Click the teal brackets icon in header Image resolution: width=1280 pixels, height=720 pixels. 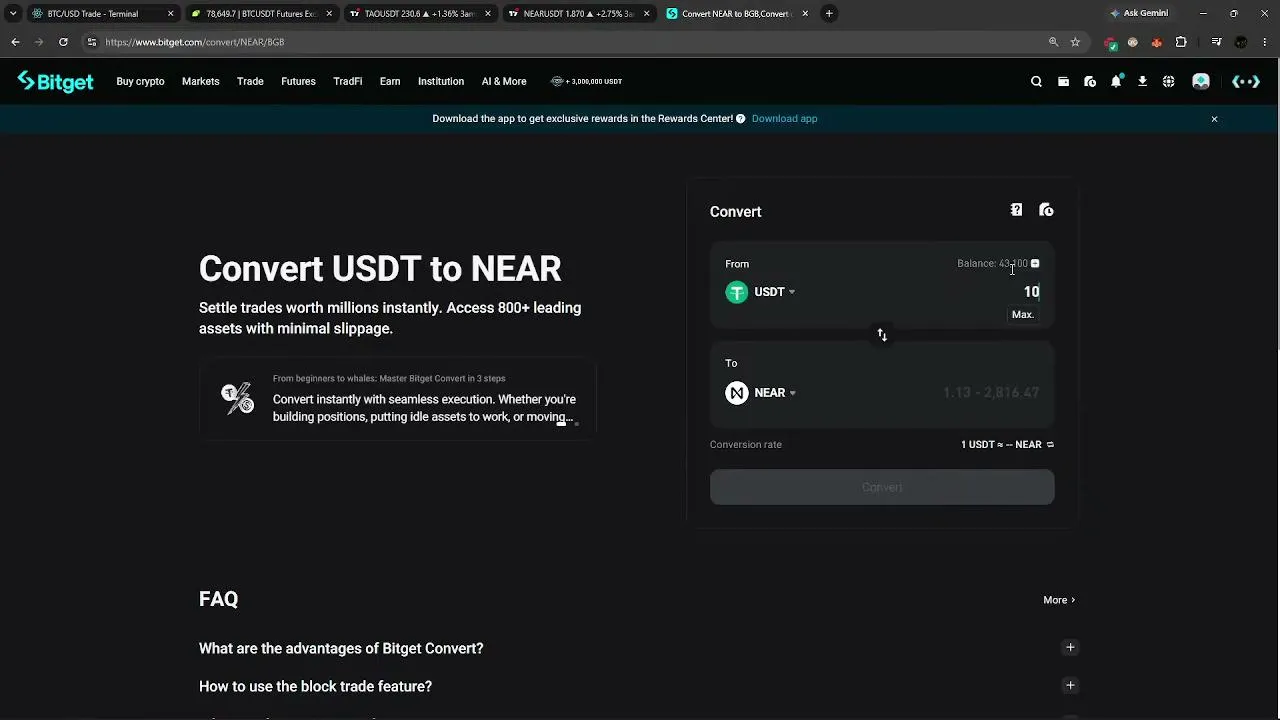1246,82
